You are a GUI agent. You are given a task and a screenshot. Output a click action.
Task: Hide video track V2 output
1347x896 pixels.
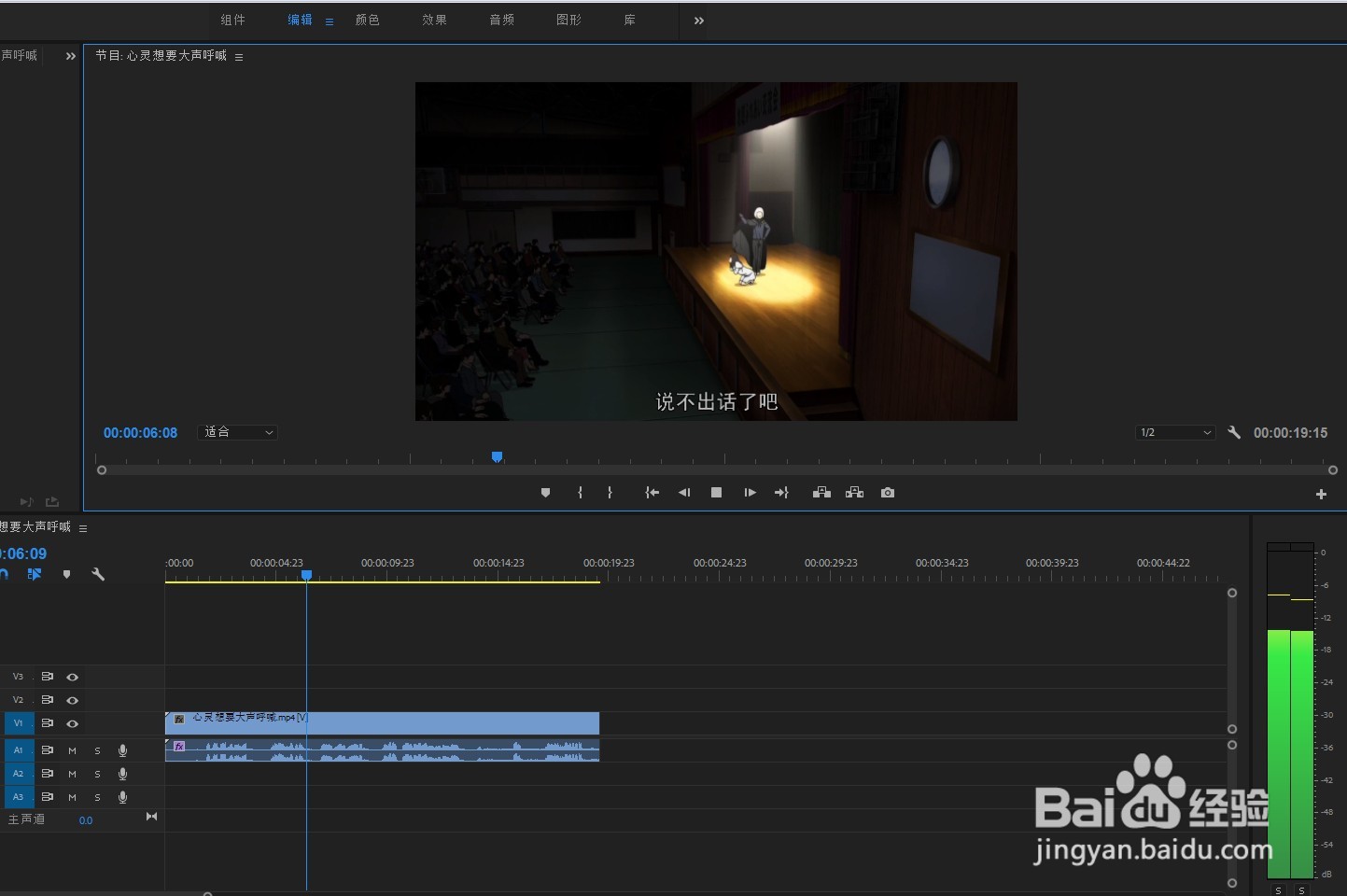72,700
